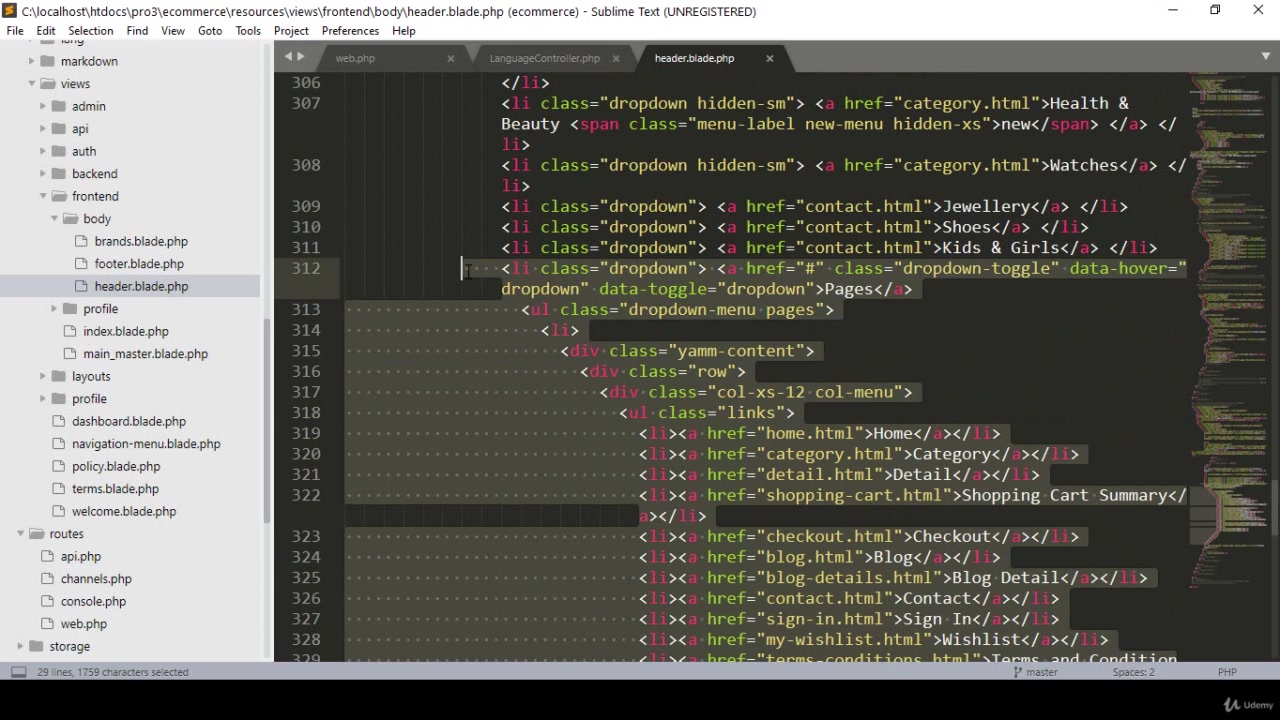Image resolution: width=1280 pixels, height=720 pixels.
Task: Open the Selection menu
Action: [90, 31]
